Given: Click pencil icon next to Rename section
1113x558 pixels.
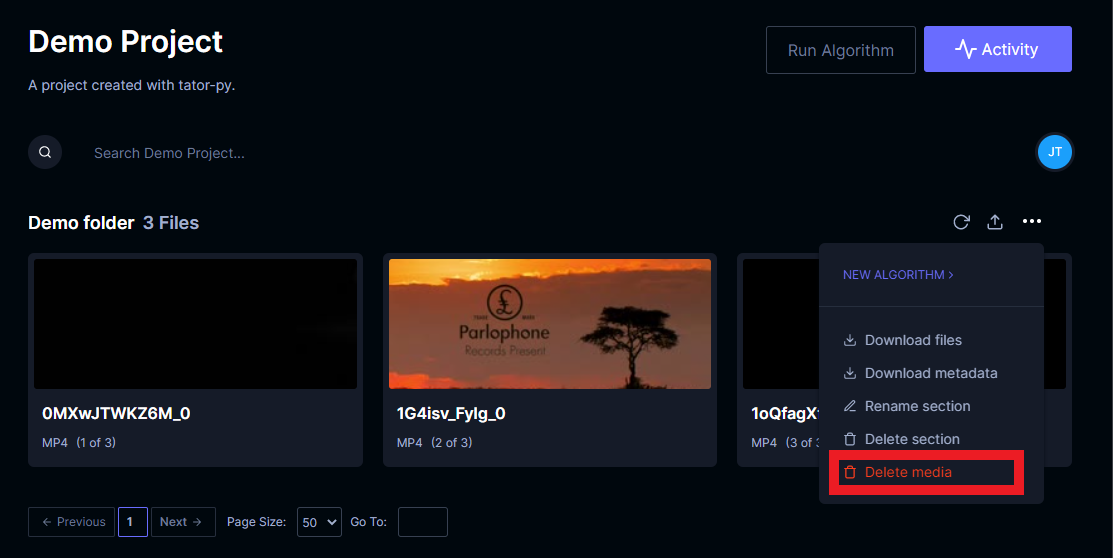Looking at the screenshot, I should click(850, 406).
